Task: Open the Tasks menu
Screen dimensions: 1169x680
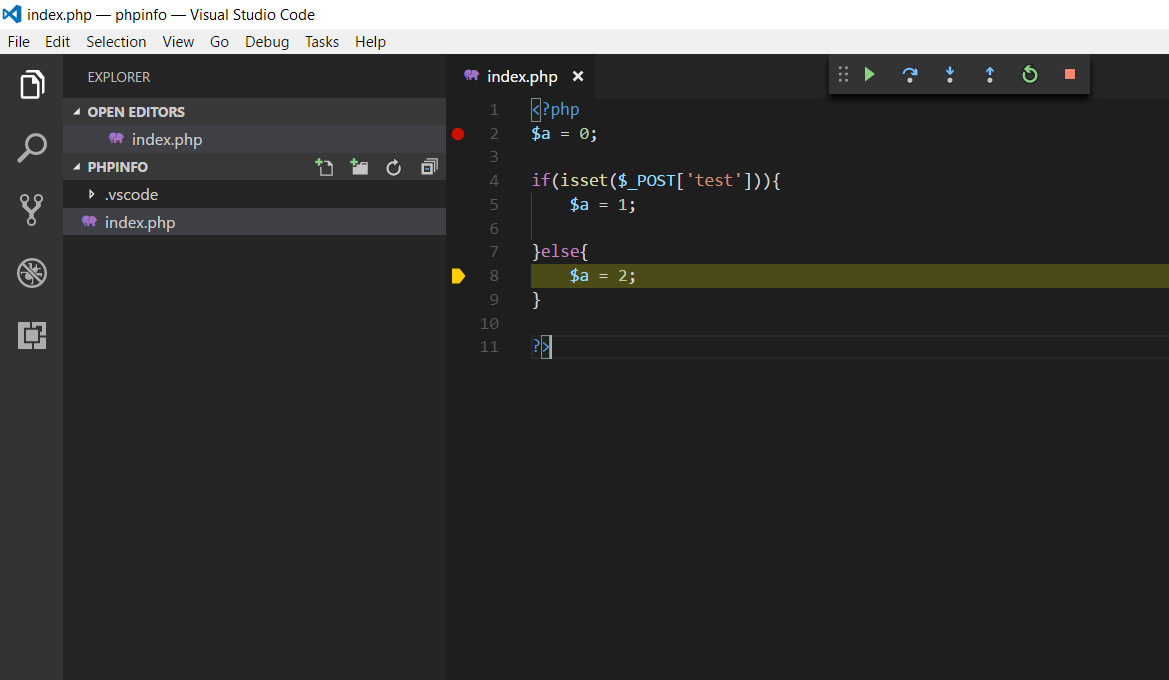Action: [x=322, y=42]
